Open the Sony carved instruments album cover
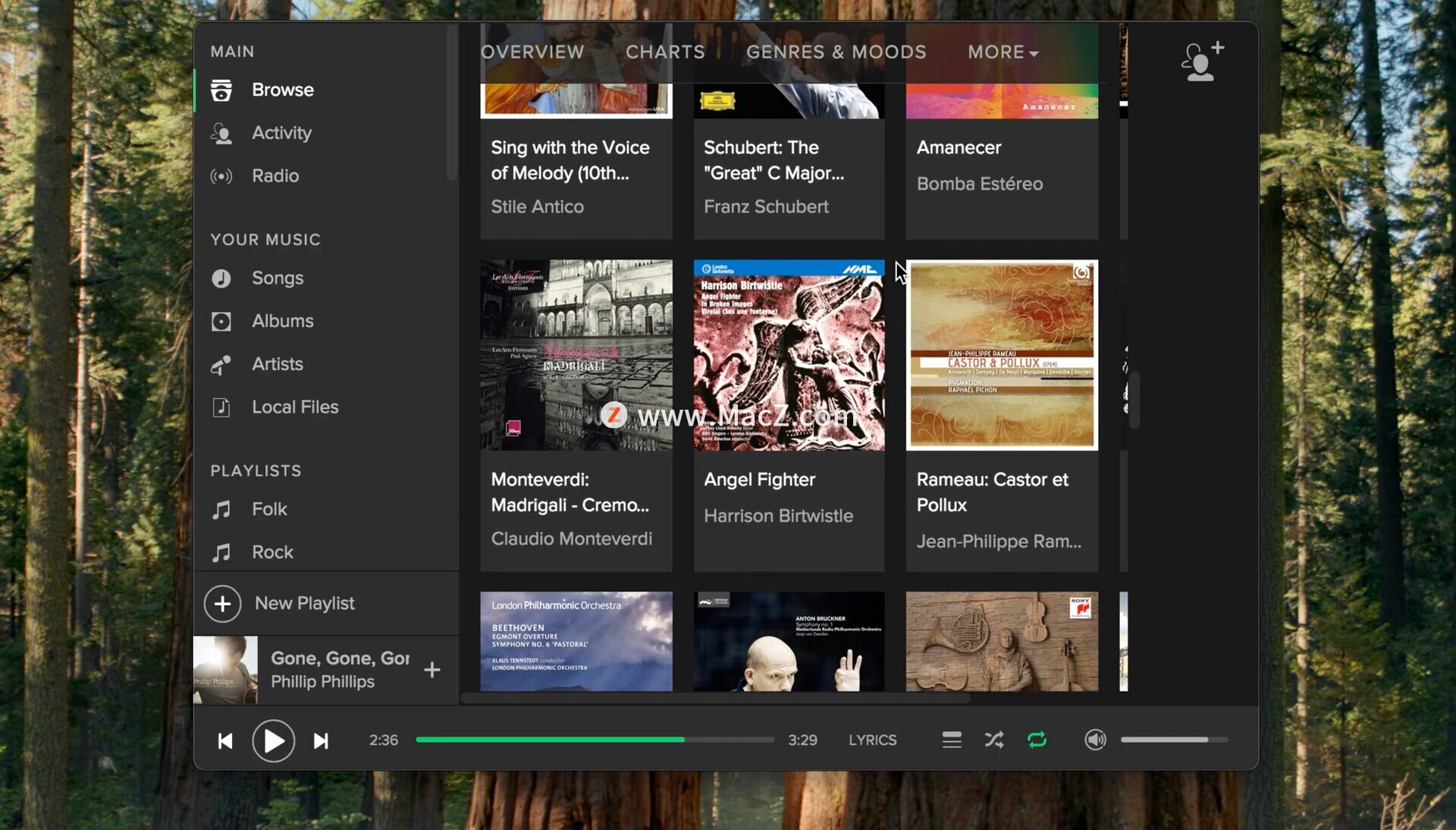Viewport: 1456px width, 830px height. (1002, 642)
